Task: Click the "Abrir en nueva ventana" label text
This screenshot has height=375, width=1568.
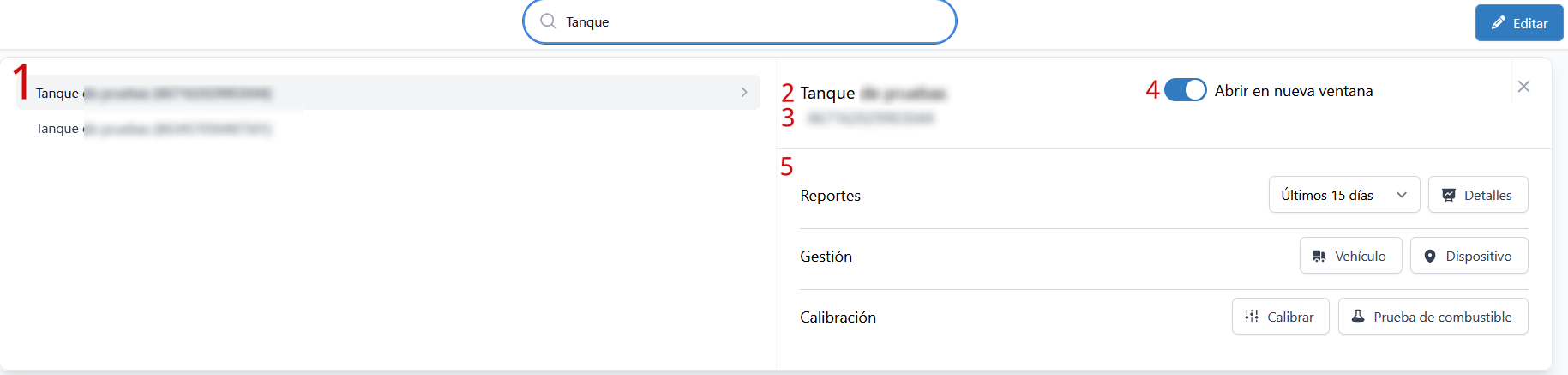Action: point(1293,91)
